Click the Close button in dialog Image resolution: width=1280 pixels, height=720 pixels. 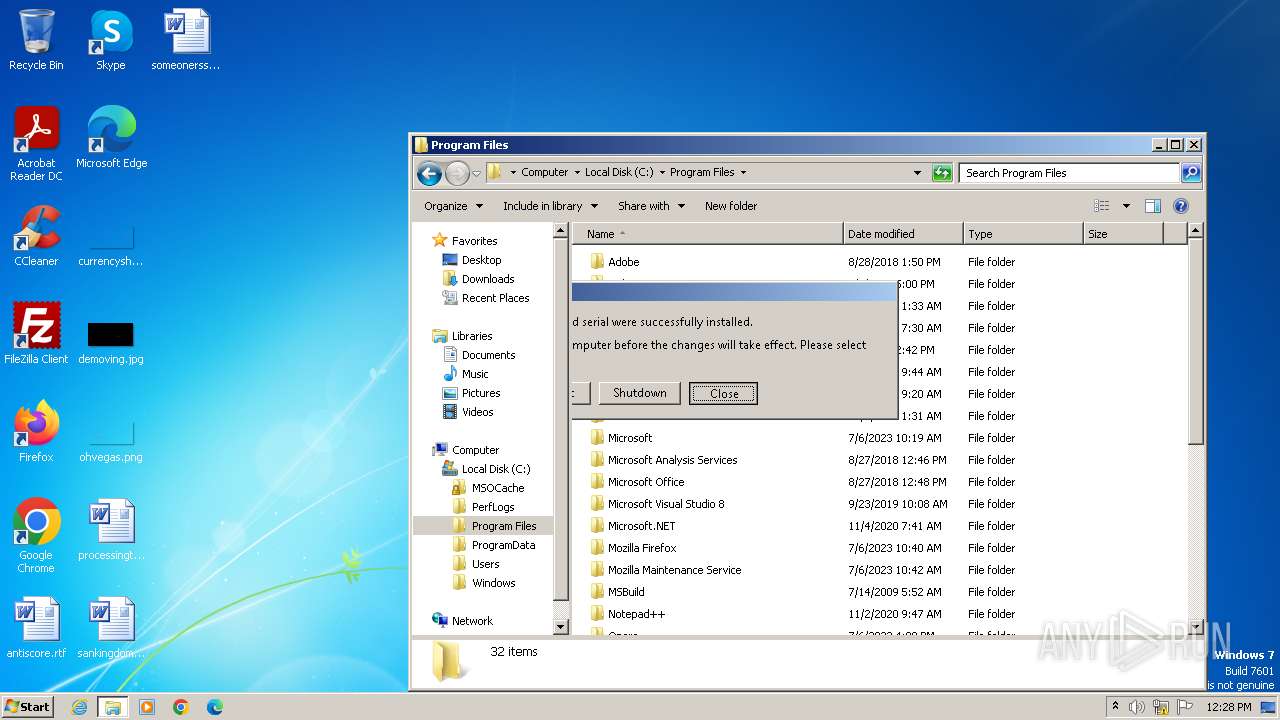(724, 394)
